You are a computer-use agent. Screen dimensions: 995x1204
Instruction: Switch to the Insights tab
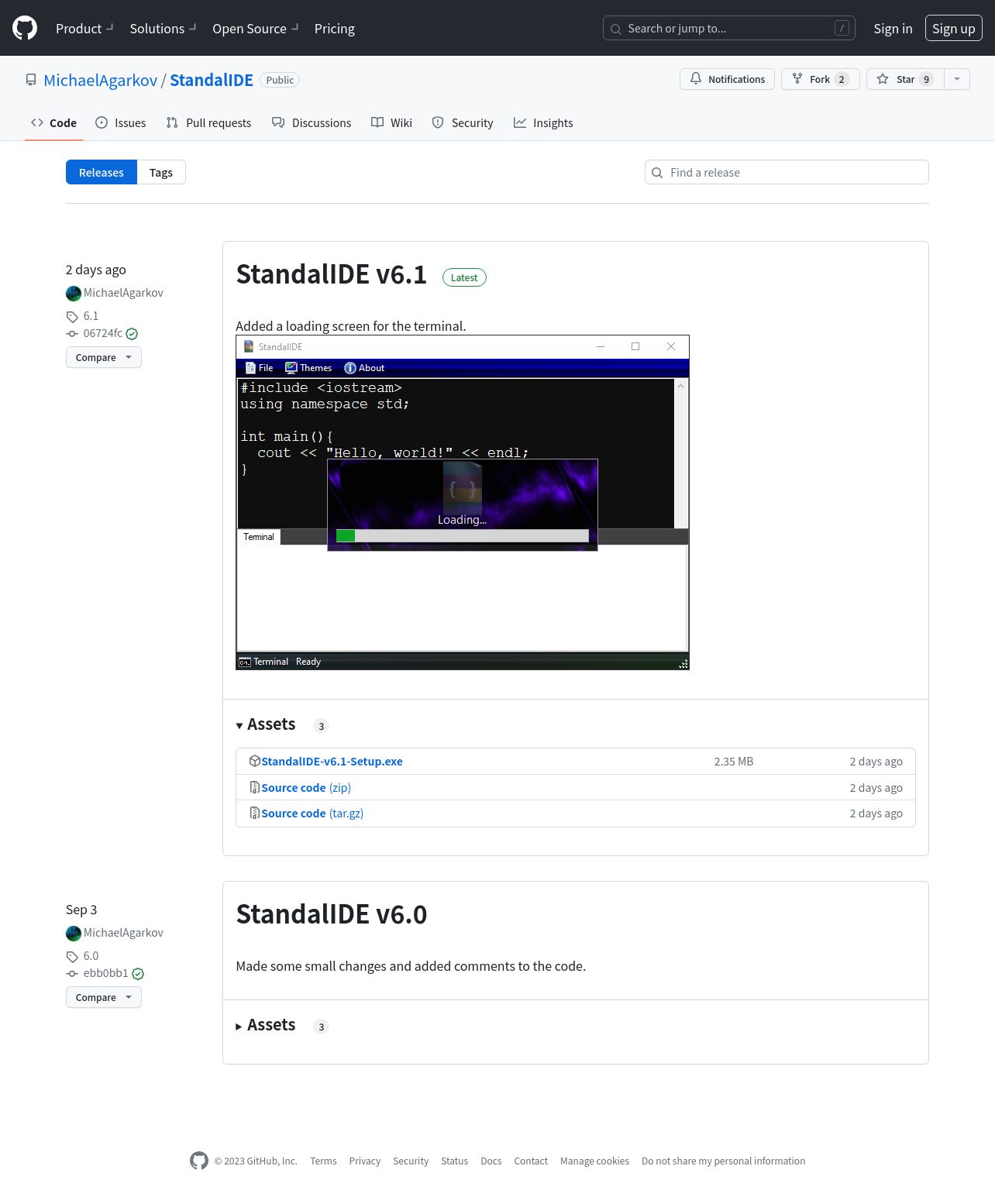point(543,122)
